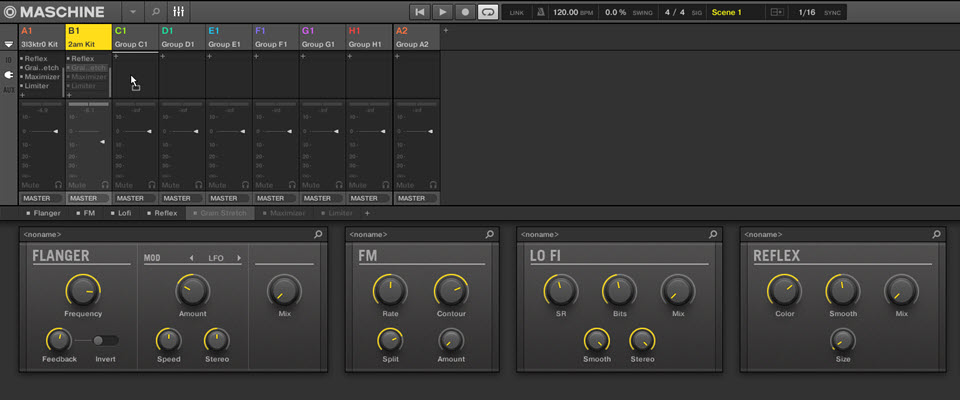Add a new group with the plus after A2
The height and width of the screenshot is (400, 960).
pyautogui.click(x=446, y=30)
